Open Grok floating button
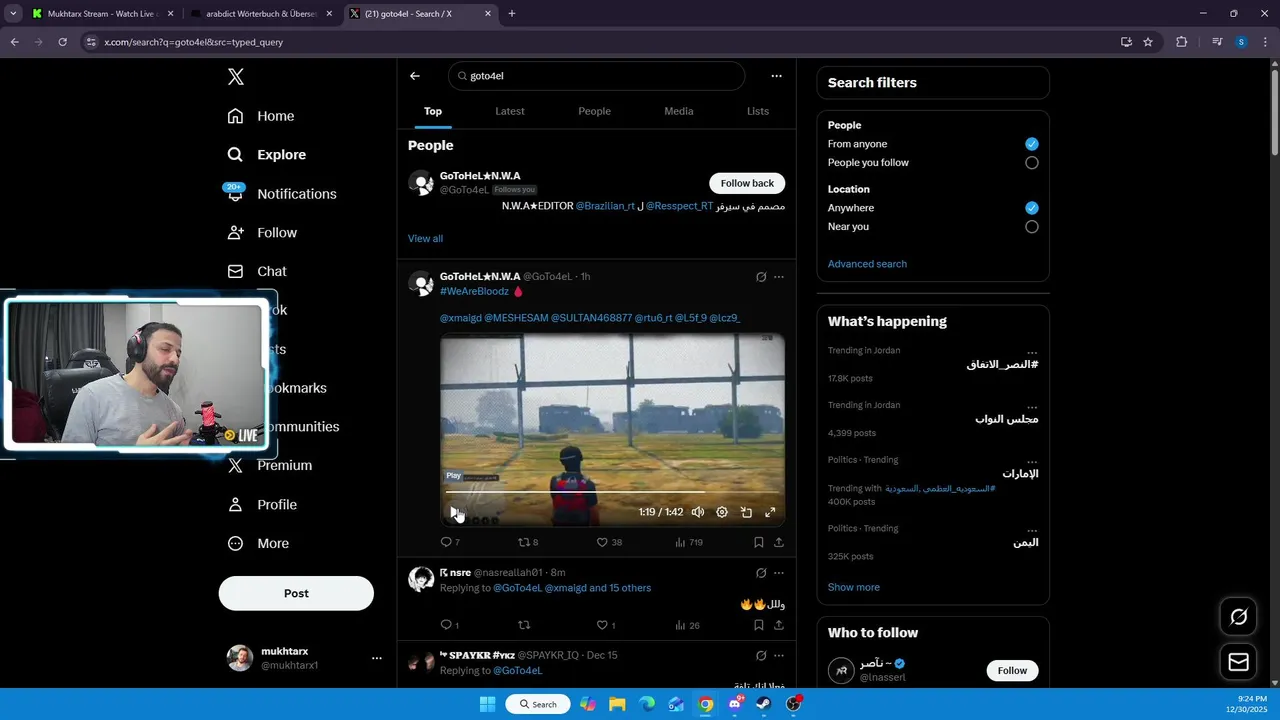1280x720 pixels. pos(1239,617)
